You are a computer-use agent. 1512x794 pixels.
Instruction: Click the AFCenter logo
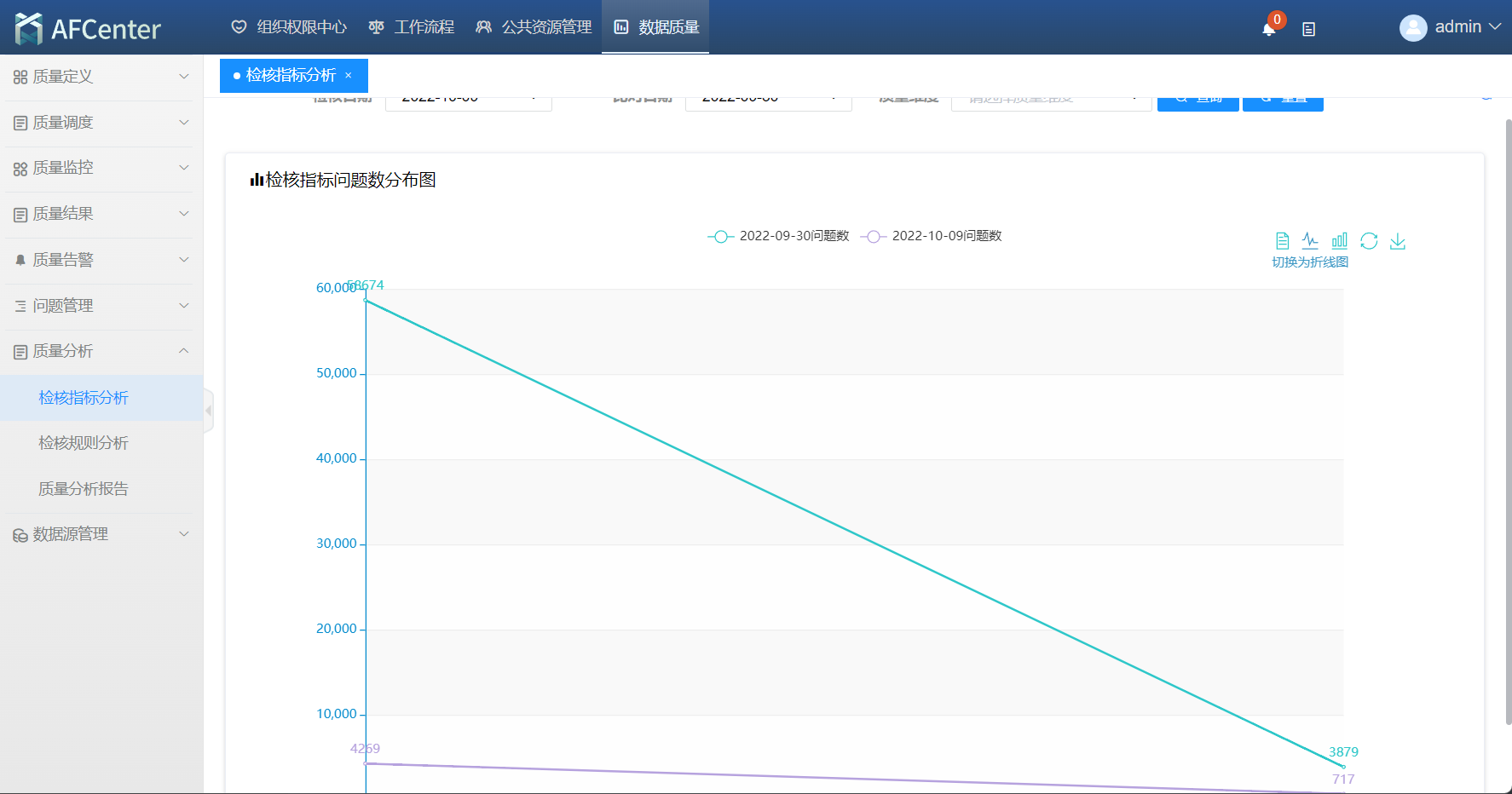88,28
